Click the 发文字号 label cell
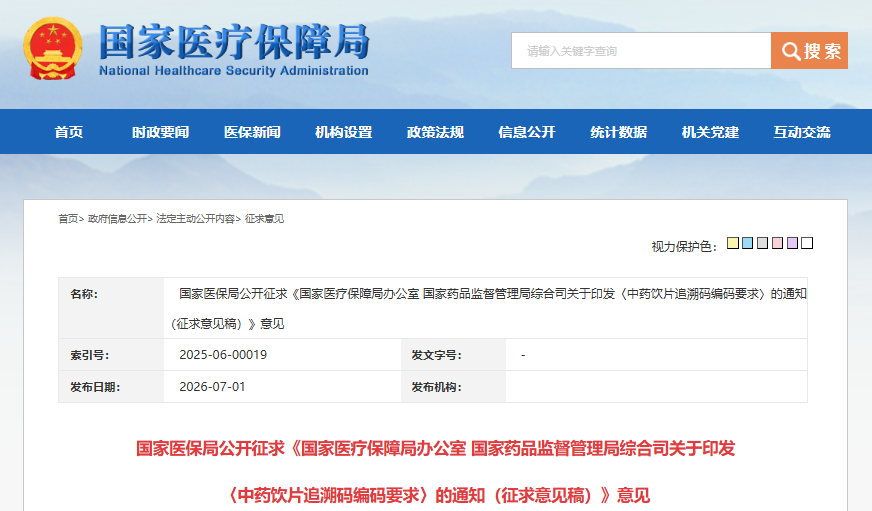The image size is (872, 511). tap(453, 355)
